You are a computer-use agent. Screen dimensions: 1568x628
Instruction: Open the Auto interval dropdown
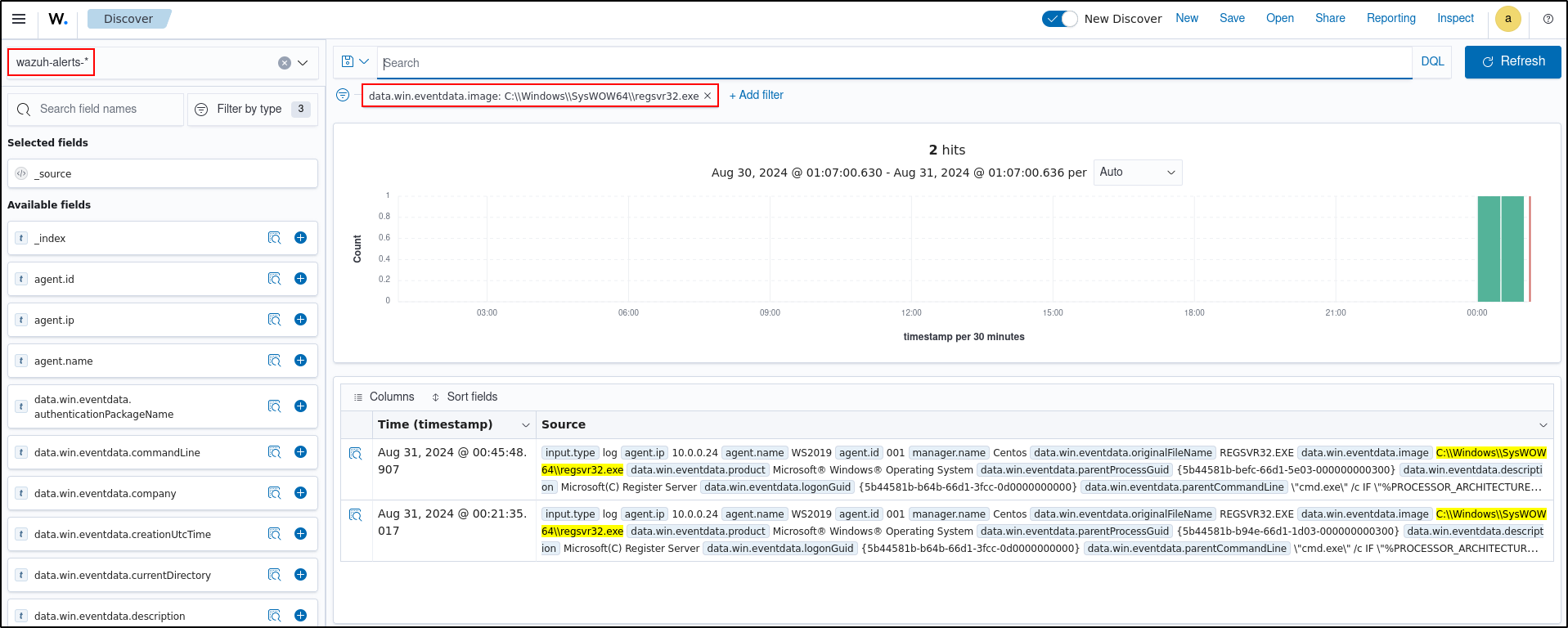[1137, 173]
